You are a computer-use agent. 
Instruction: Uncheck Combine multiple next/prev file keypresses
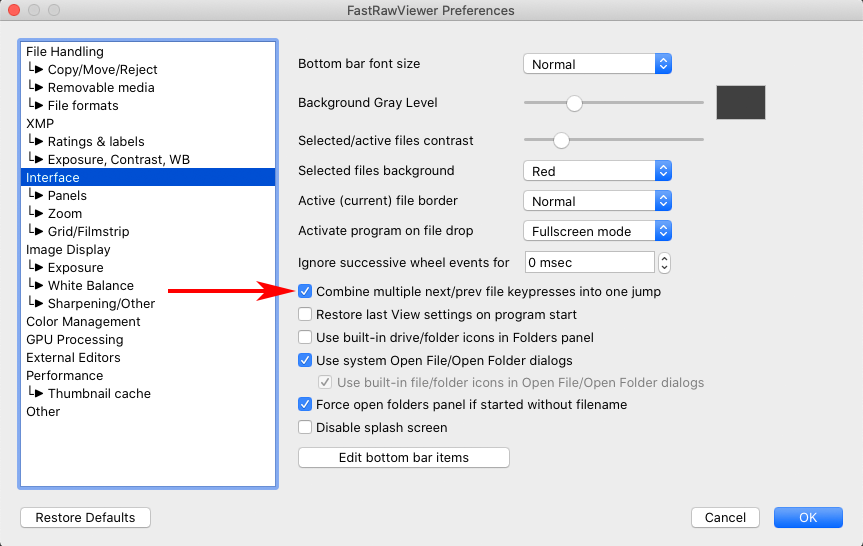[305, 291]
